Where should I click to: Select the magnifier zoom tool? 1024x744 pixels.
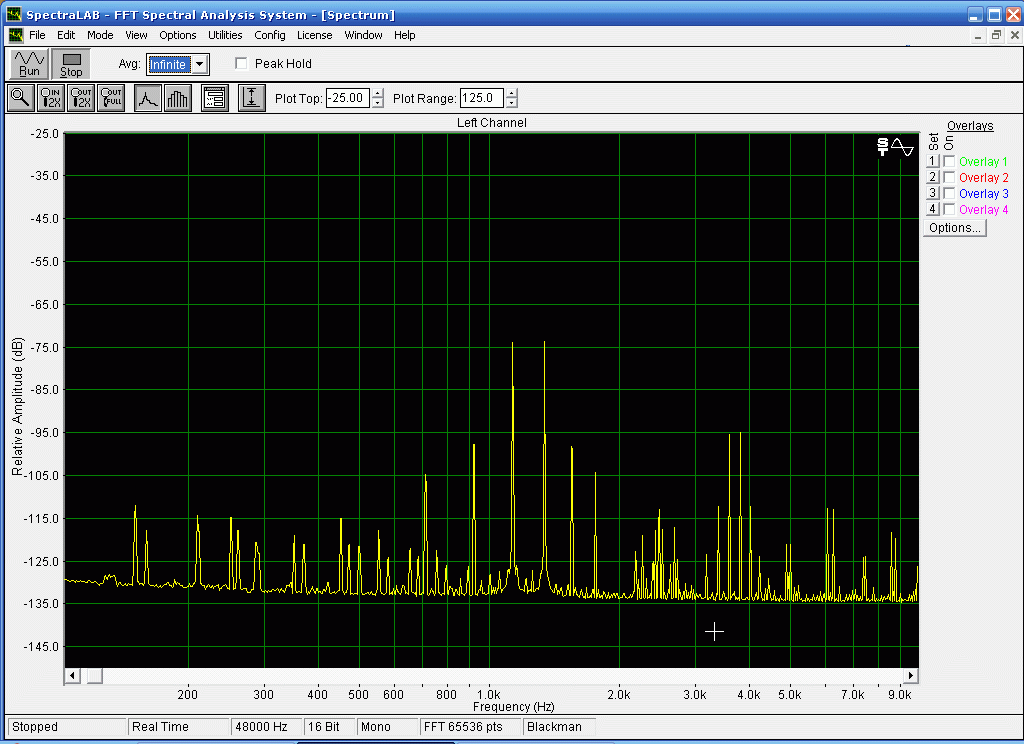point(20,98)
